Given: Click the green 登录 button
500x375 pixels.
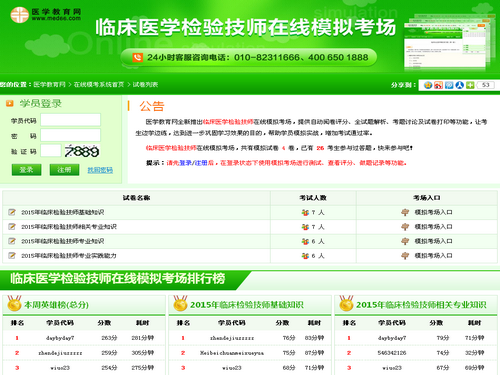Looking at the screenshot, I should [x=26, y=170].
